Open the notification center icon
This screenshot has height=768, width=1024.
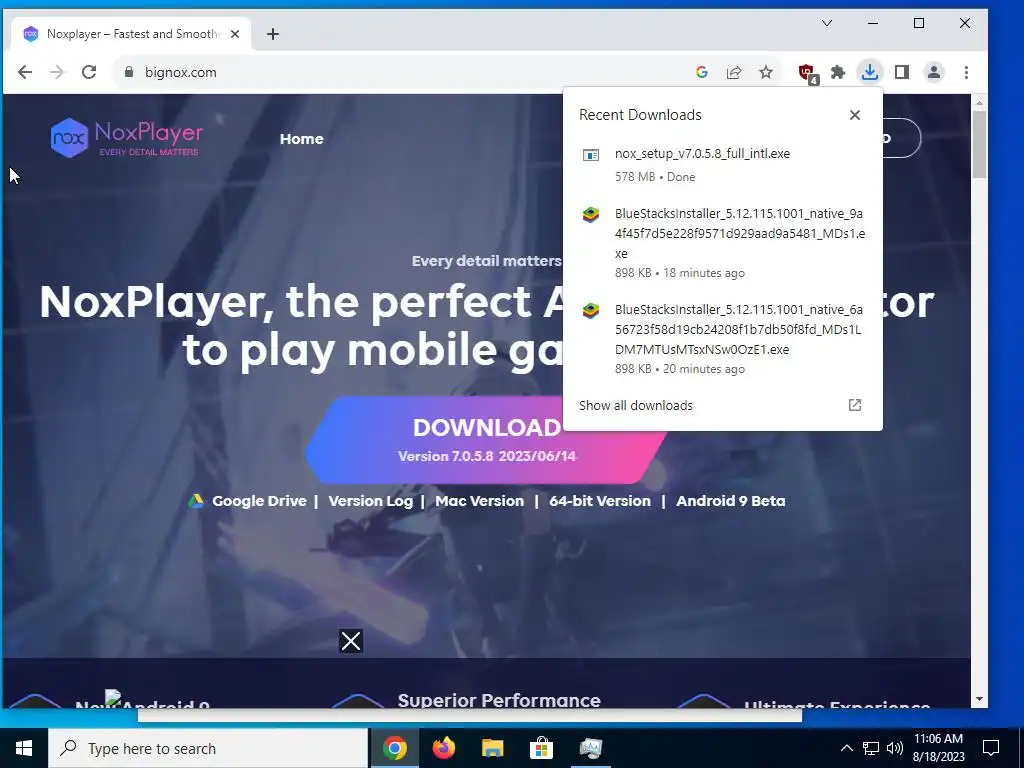click(991, 748)
